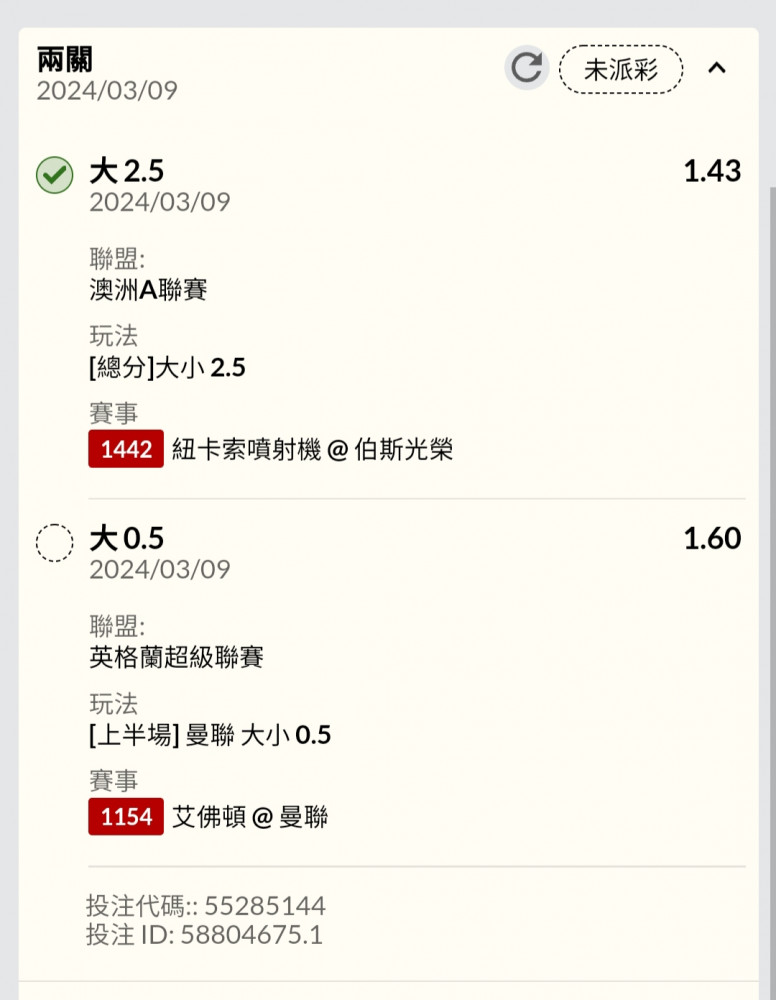Click the 澳洲A聯賽 league name
The image size is (776, 1000).
click(148, 290)
